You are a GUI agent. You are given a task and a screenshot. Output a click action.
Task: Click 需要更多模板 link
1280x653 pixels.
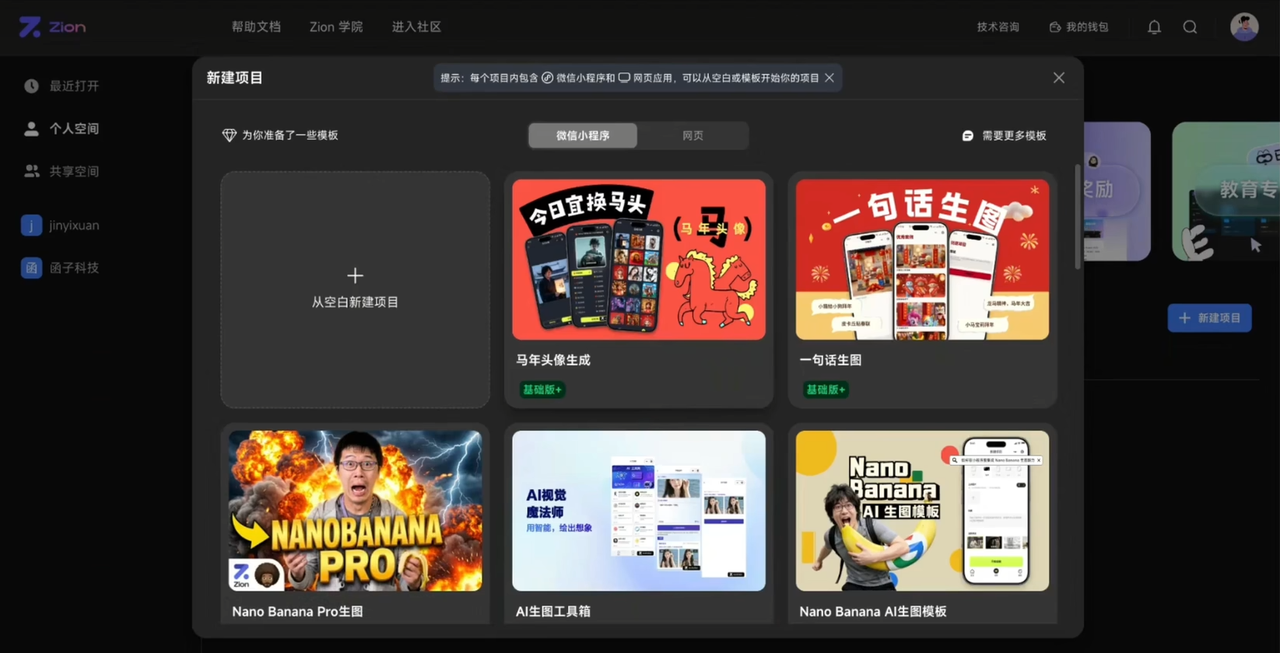pos(1014,135)
